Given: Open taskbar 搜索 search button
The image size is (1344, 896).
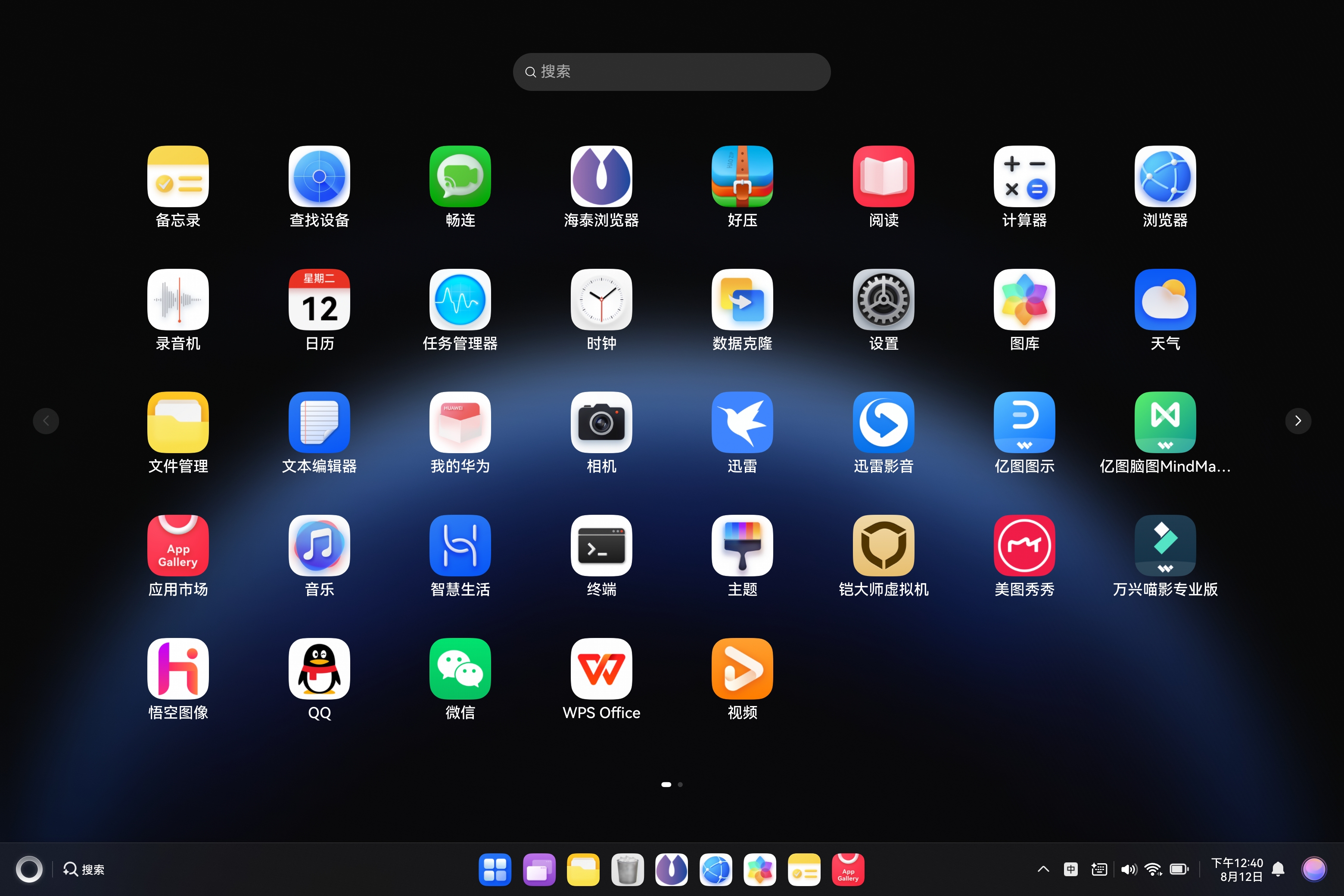Looking at the screenshot, I should (84, 869).
